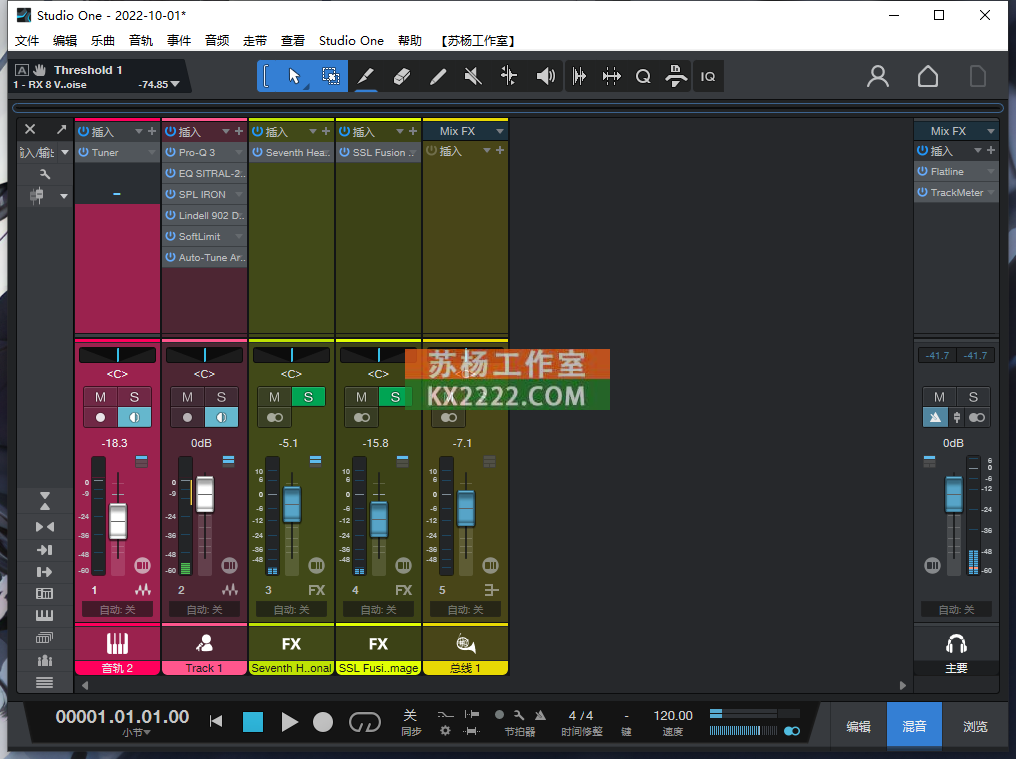
Task: Close the mixer console with the X icon
Action: tap(30, 129)
